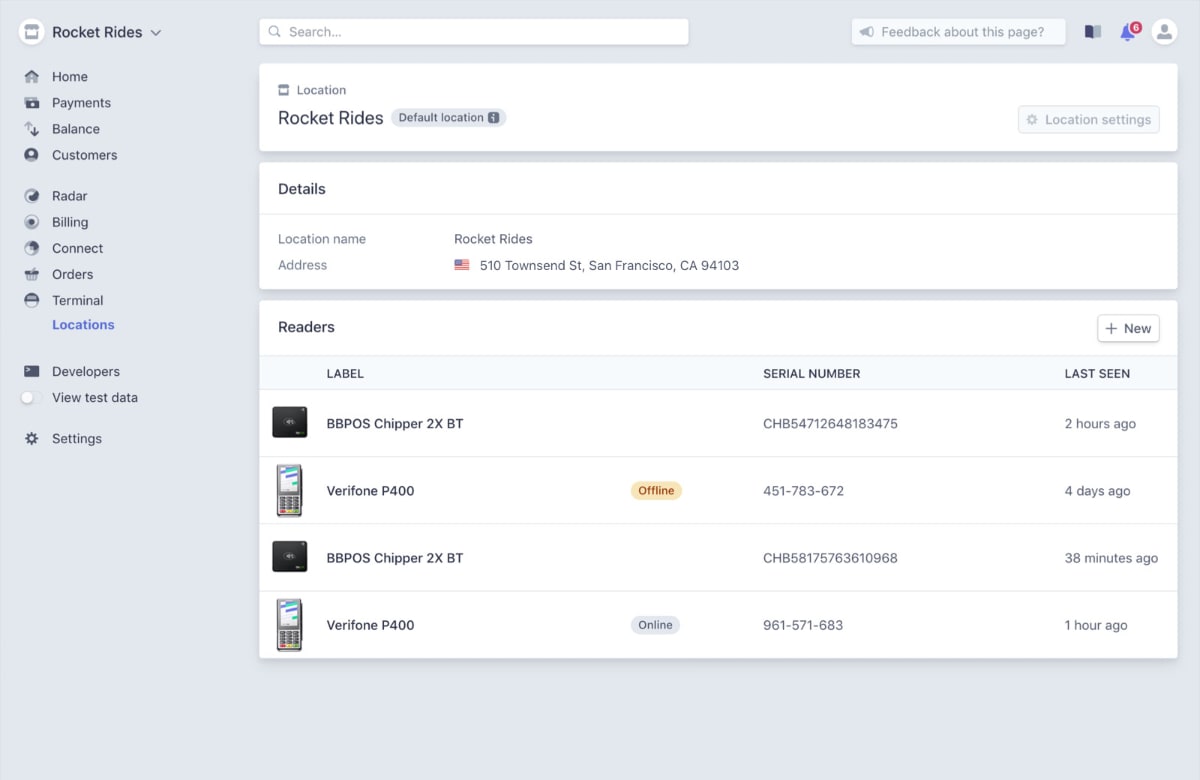Click the Location breadcrumb store icon
Screen dimensions: 1200x780
pos(284,90)
